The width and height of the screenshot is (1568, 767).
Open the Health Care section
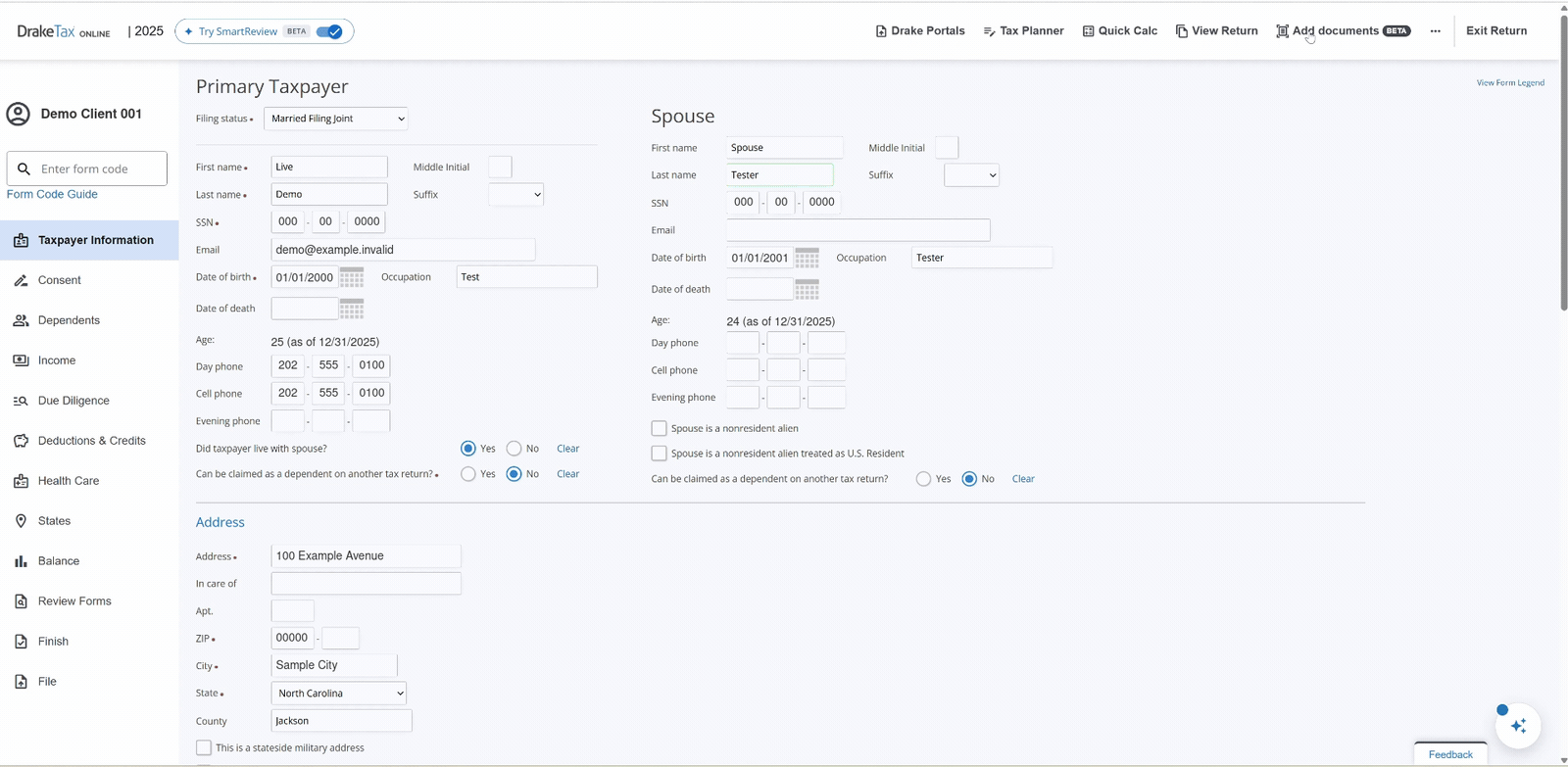89,481
